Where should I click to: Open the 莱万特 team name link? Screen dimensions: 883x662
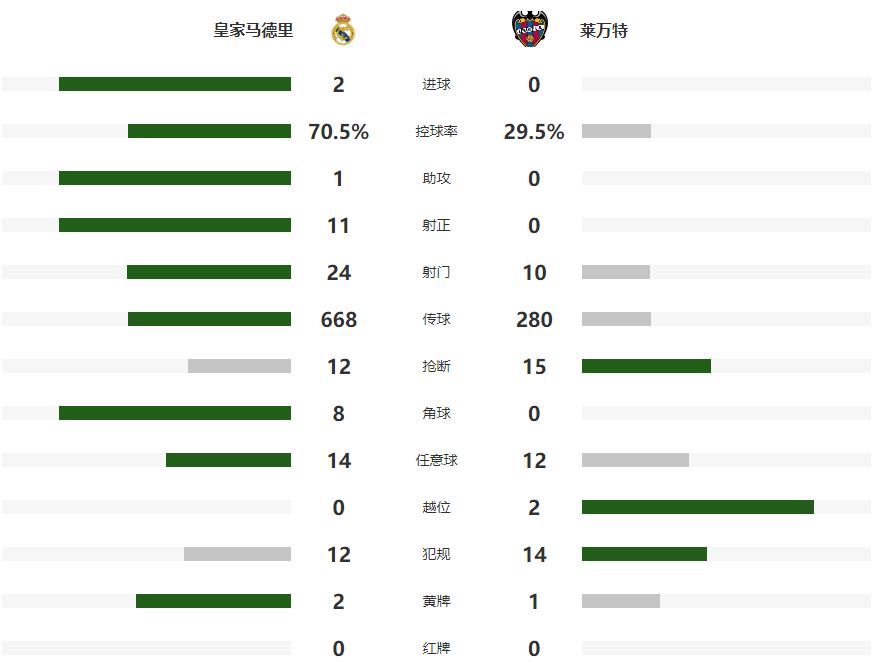tap(604, 30)
